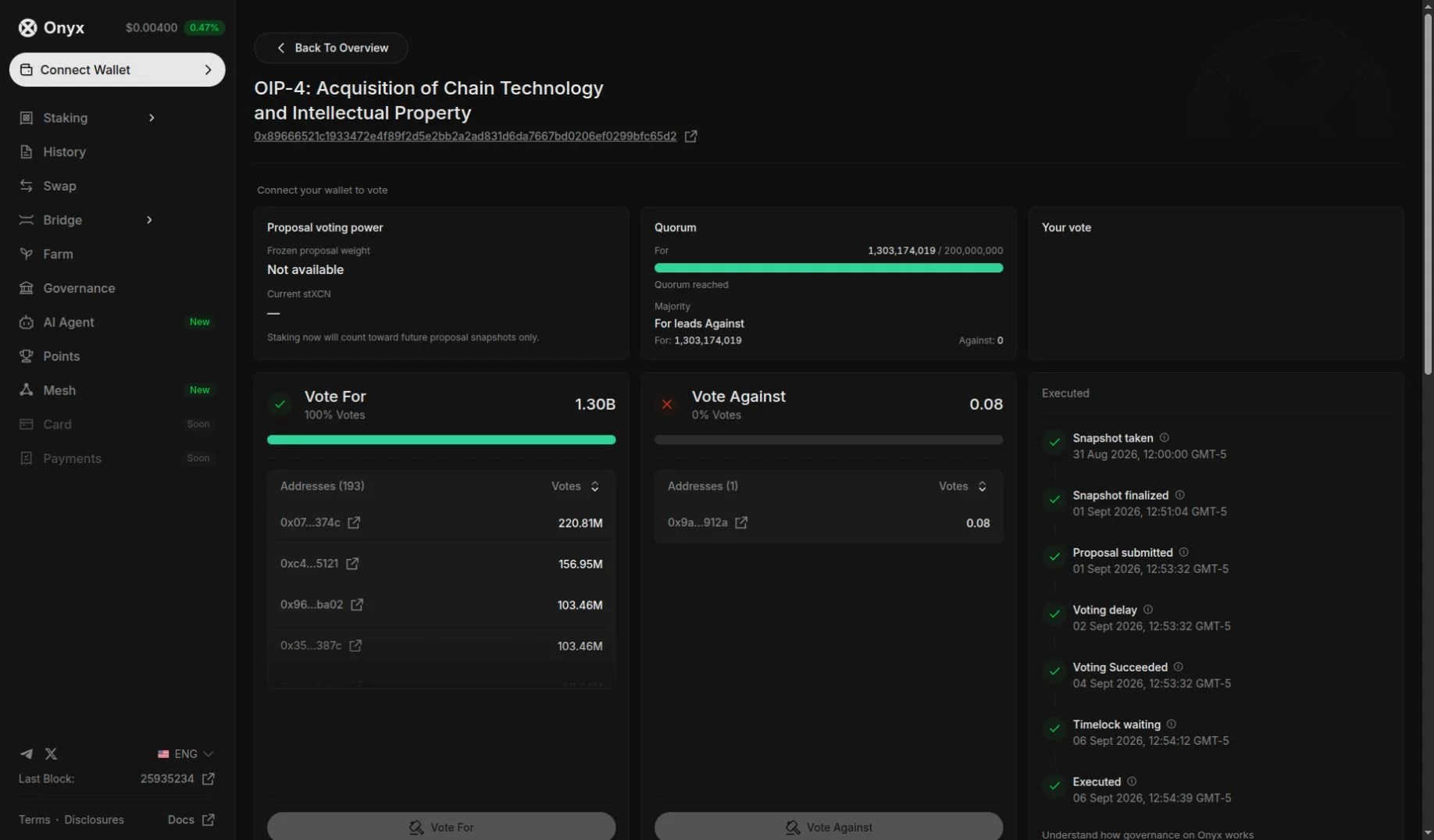Click the Onyx logo icon
The image size is (1434, 840).
tap(27, 27)
